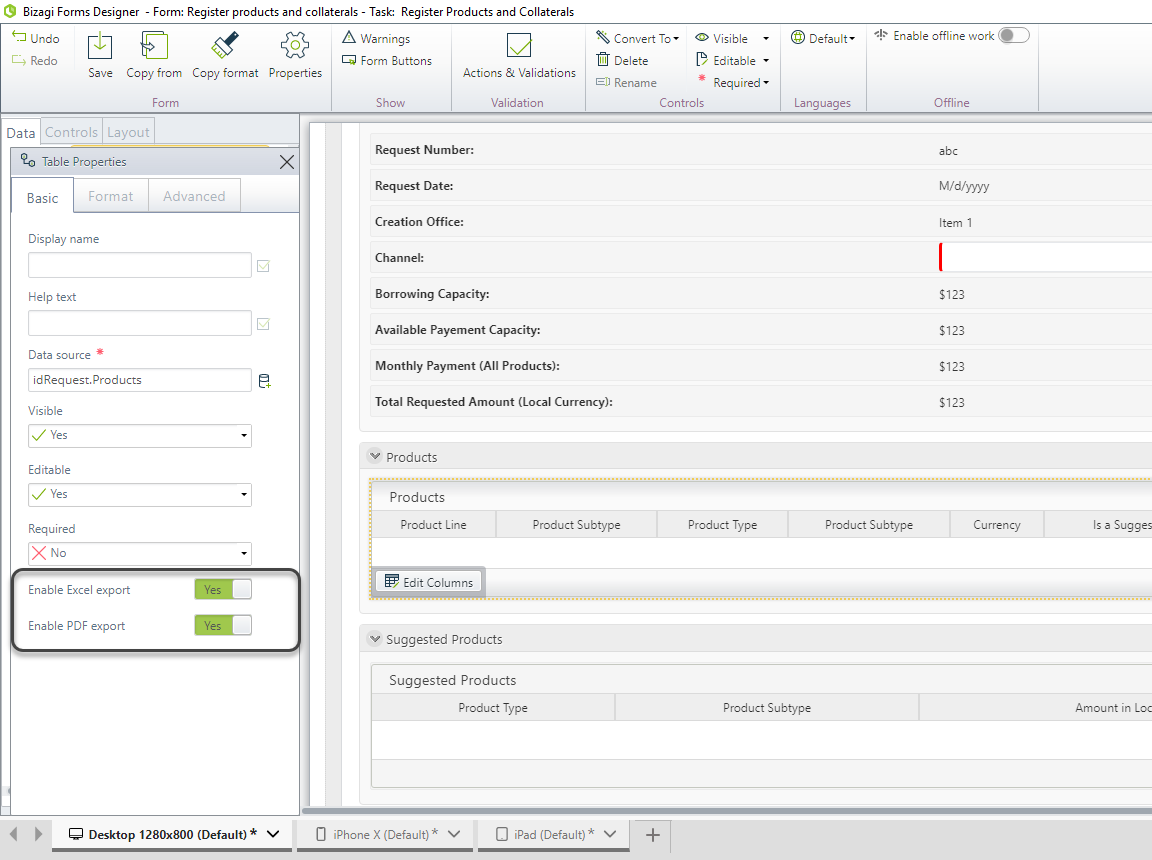Viewport: 1152px width, 860px height.
Task: Open the data source picker icon
Action: coord(264,380)
